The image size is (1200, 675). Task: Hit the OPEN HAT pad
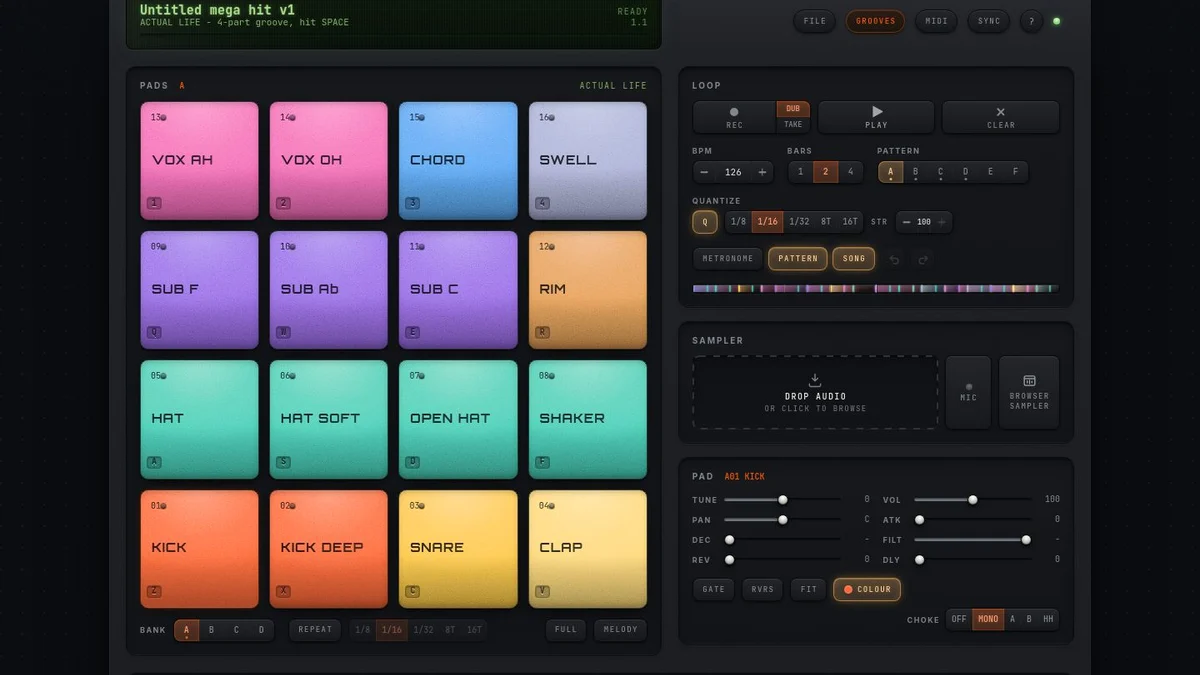point(458,419)
